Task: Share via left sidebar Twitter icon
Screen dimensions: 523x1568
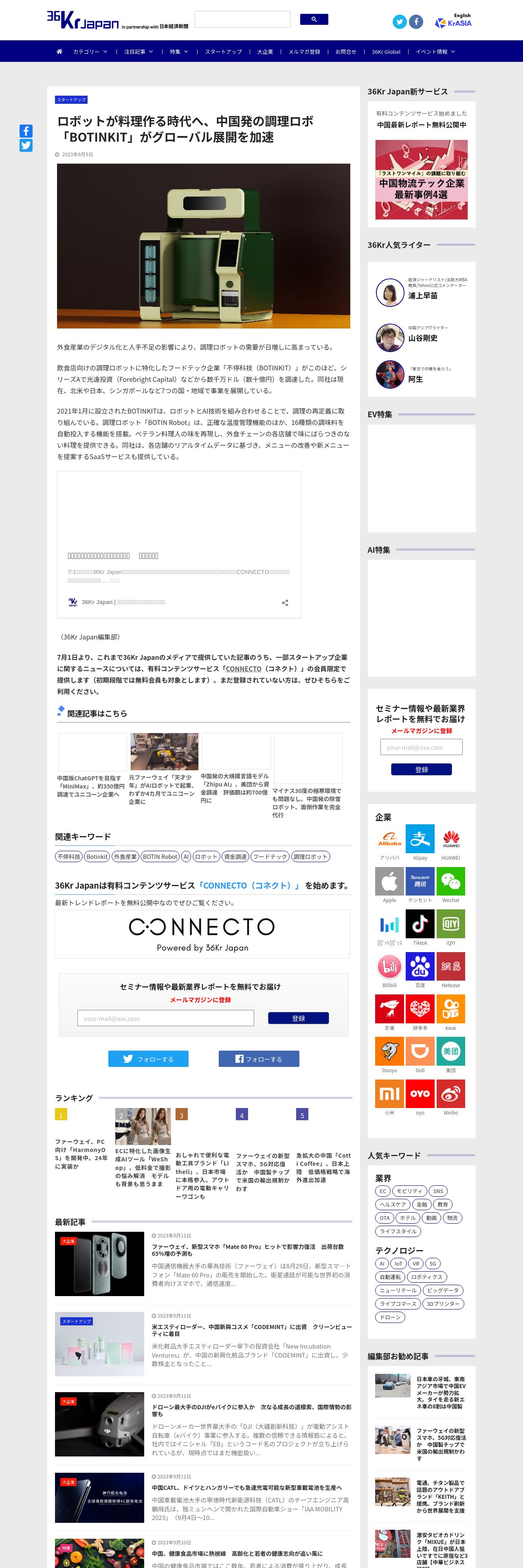Action: (x=26, y=145)
